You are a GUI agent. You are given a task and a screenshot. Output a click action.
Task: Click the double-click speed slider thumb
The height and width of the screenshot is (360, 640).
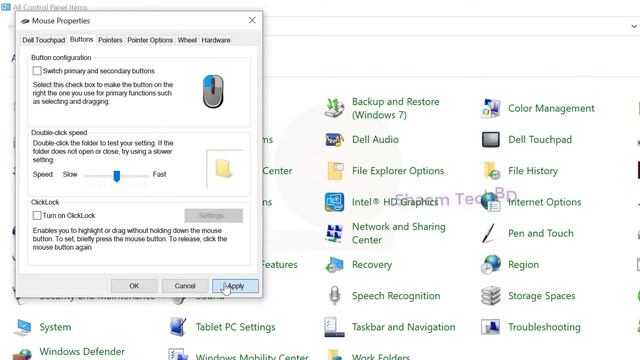[117, 176]
